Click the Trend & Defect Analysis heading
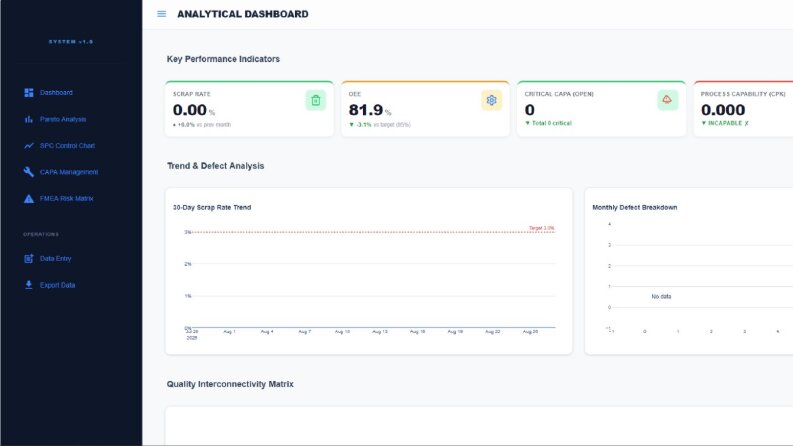This screenshot has width=793, height=446. [x=215, y=166]
